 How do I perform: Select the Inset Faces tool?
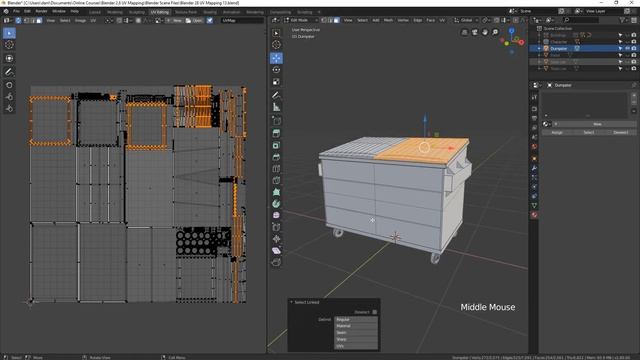[276, 145]
